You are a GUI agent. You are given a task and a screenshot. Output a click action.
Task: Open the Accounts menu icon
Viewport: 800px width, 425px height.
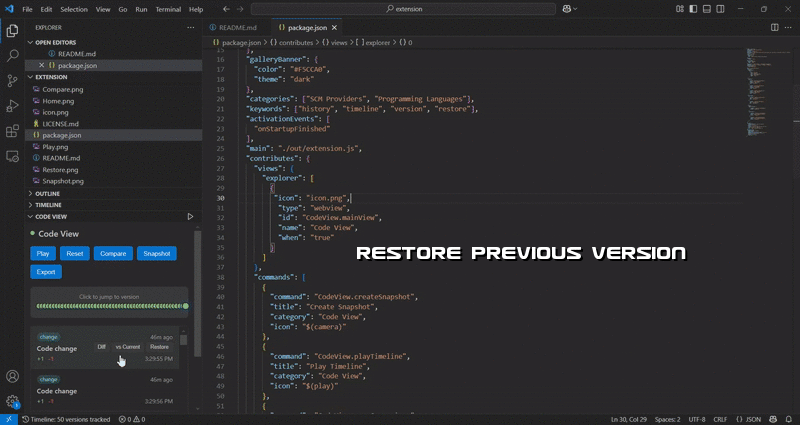click(12, 377)
